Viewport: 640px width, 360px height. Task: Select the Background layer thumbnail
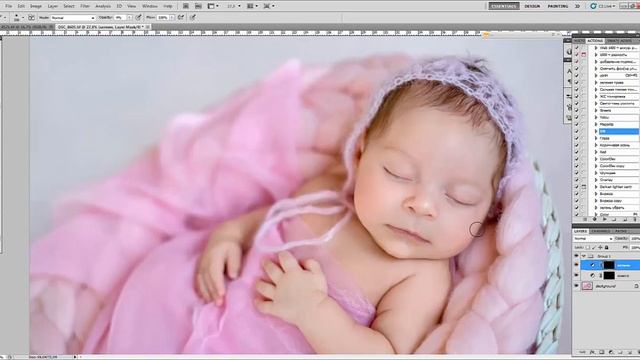coord(587,286)
